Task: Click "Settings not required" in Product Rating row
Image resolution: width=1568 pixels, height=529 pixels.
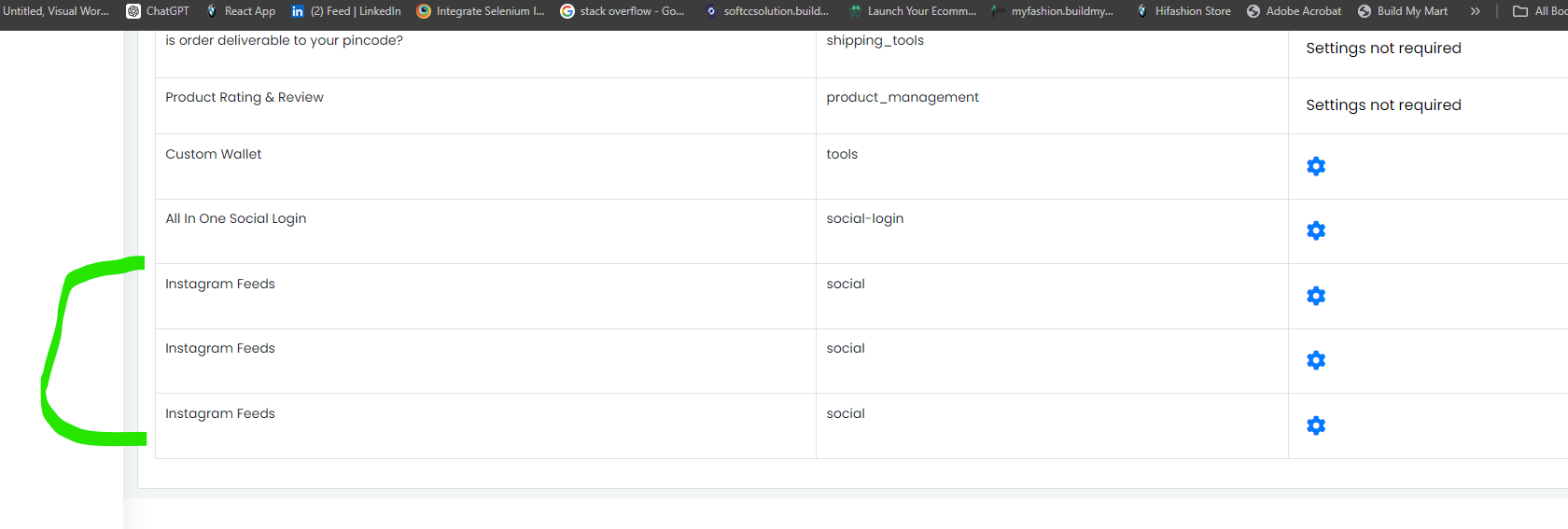Action: click(1383, 104)
